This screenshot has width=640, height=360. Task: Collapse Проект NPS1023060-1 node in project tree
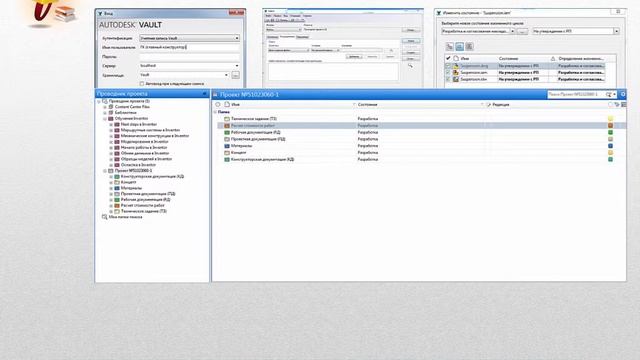[x=105, y=171]
